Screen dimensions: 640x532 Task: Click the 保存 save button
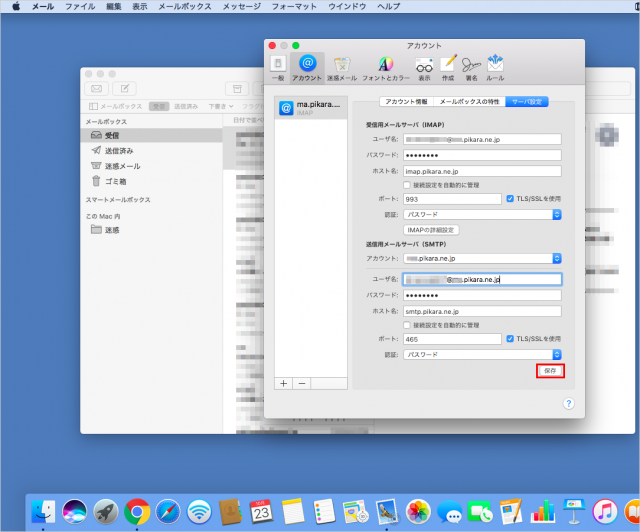point(549,371)
